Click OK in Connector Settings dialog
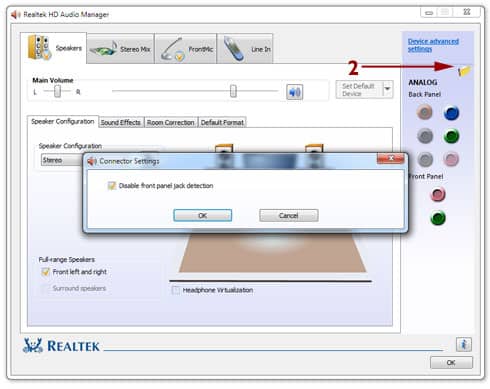490x389 pixels. click(203, 215)
